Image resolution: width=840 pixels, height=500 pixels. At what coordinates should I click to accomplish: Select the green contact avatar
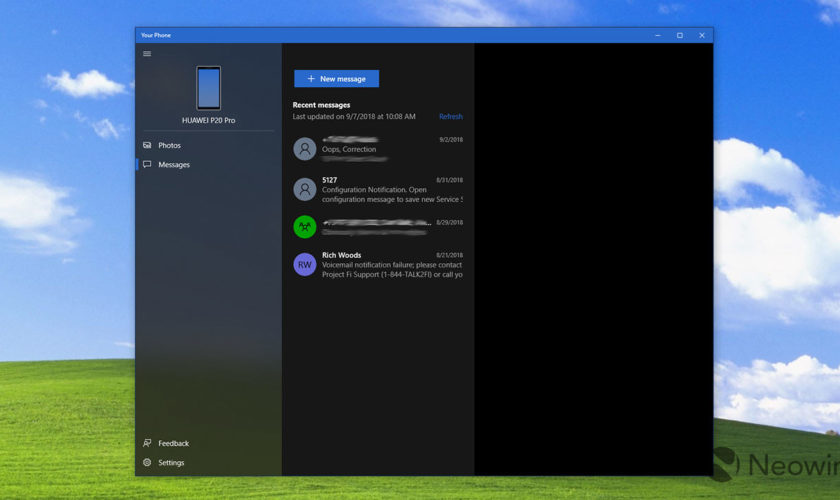[305, 227]
